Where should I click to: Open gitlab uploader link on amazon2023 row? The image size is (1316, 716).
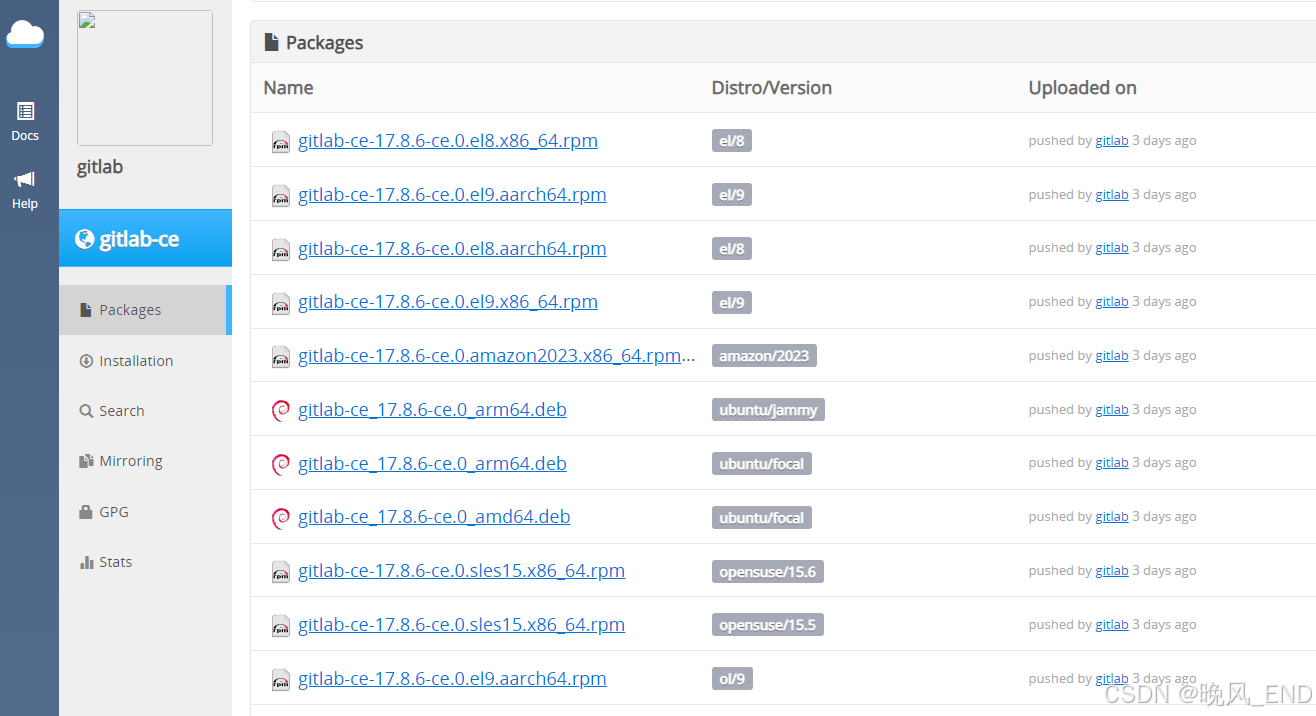(1112, 356)
